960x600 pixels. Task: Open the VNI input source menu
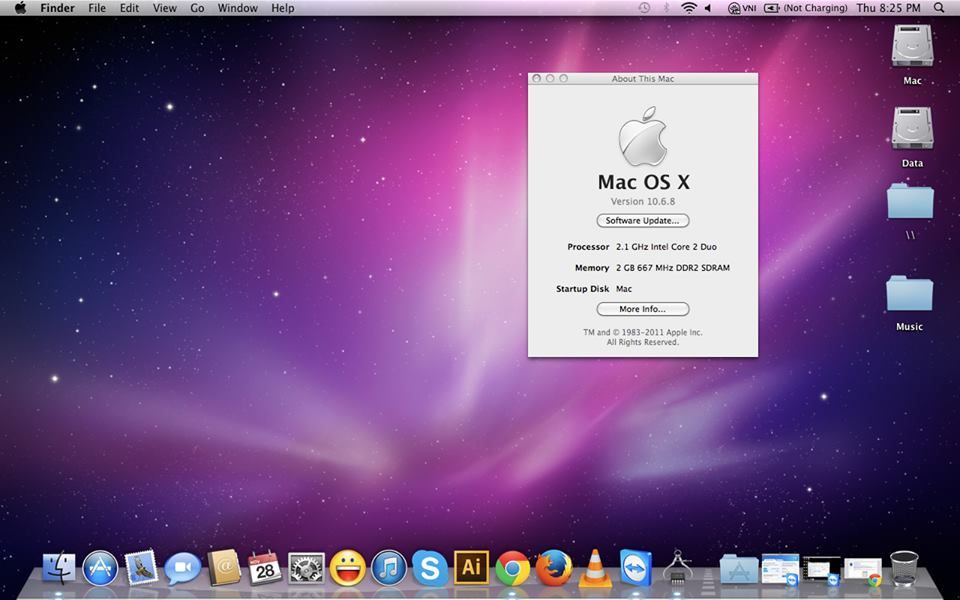click(742, 8)
